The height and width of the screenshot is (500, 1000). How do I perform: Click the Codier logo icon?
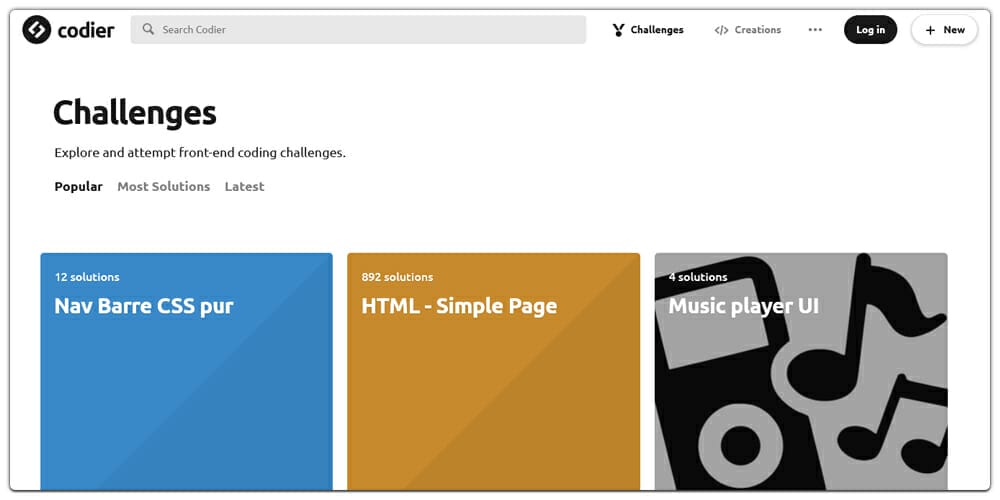[x=37, y=30]
